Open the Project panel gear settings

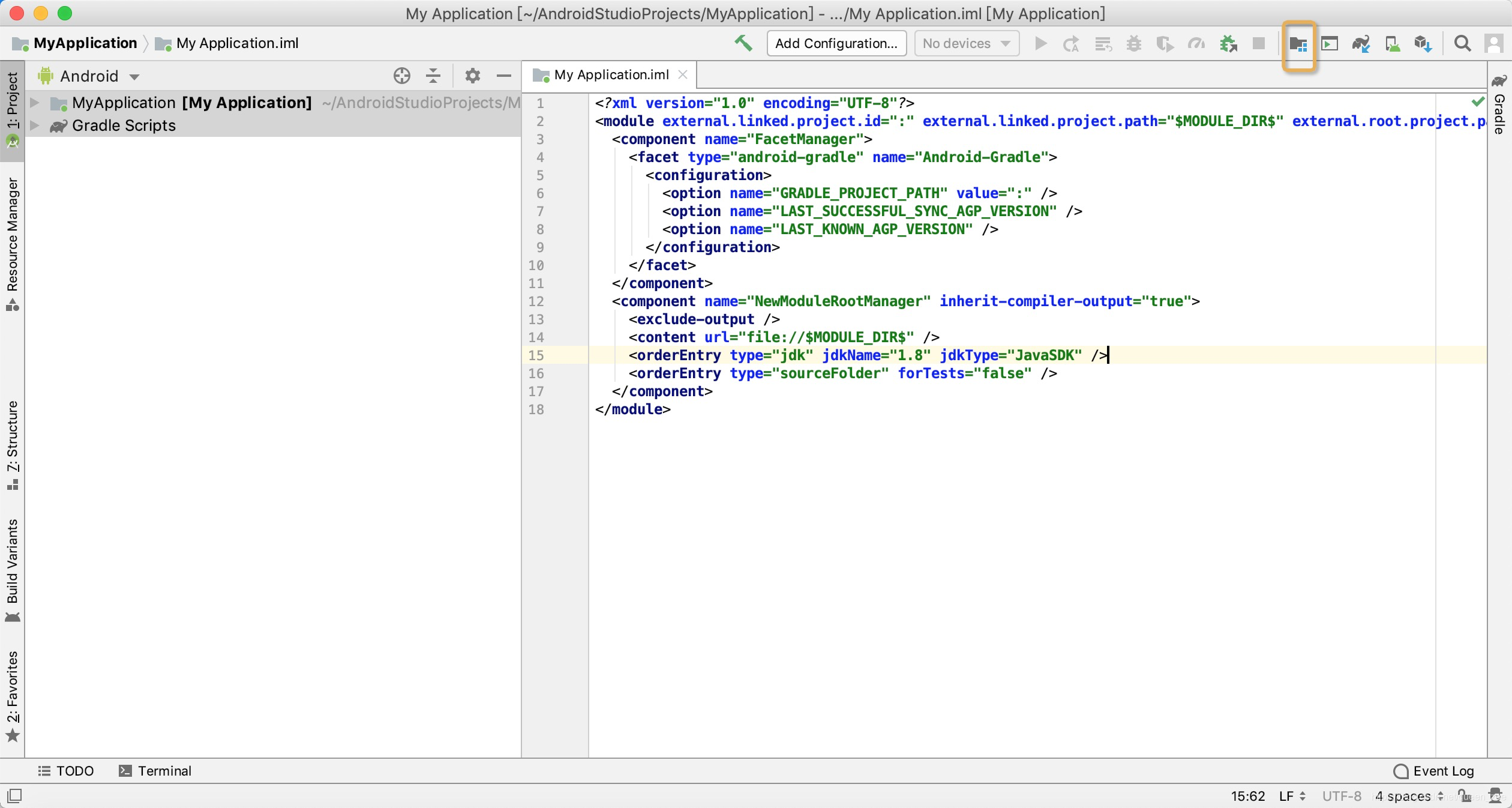click(x=472, y=76)
